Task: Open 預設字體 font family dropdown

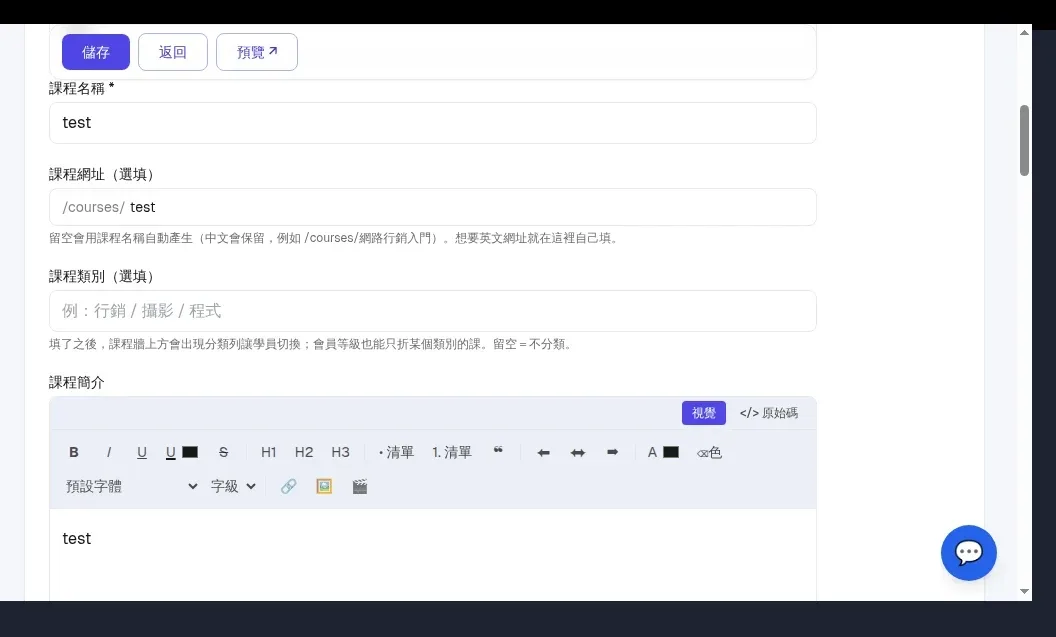Action: pyautogui.click(x=131, y=486)
